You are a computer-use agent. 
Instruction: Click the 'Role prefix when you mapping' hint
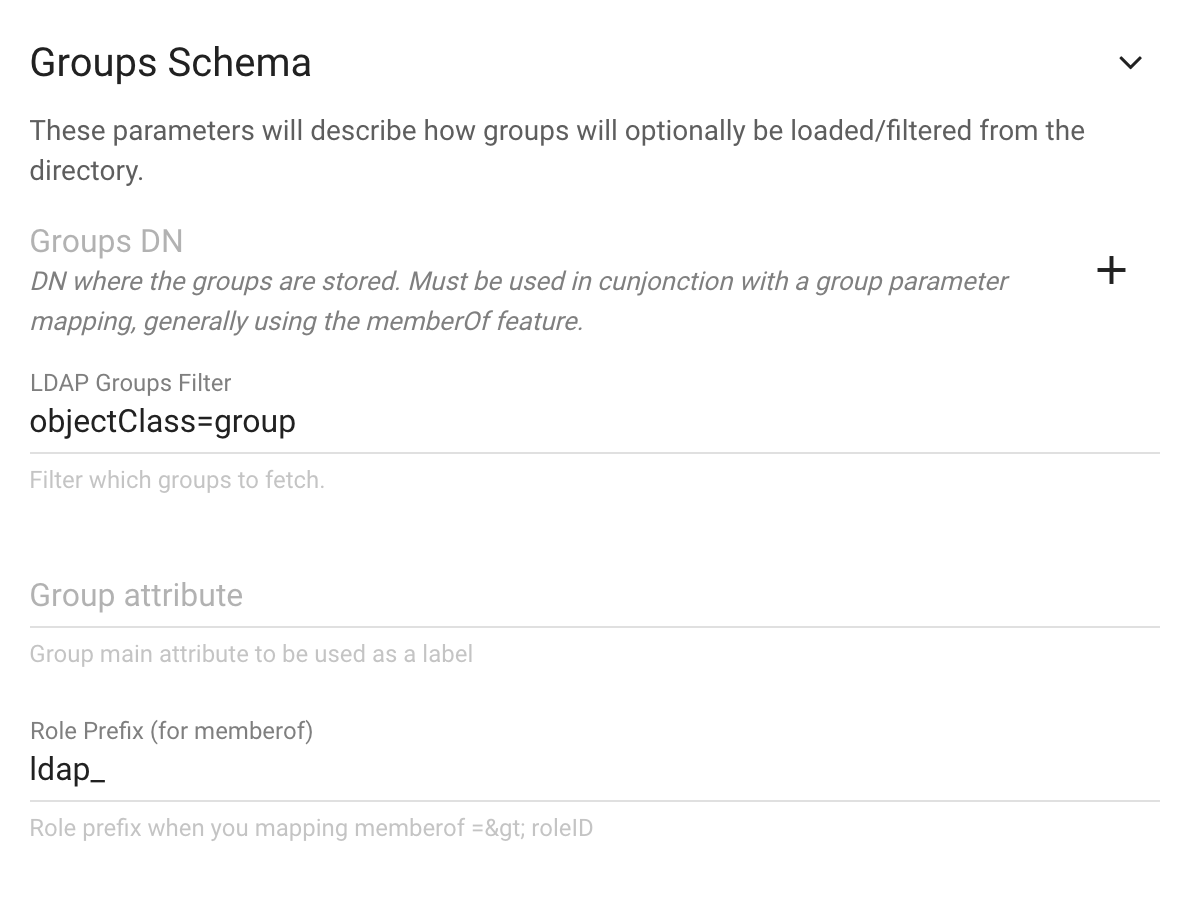coord(311,828)
